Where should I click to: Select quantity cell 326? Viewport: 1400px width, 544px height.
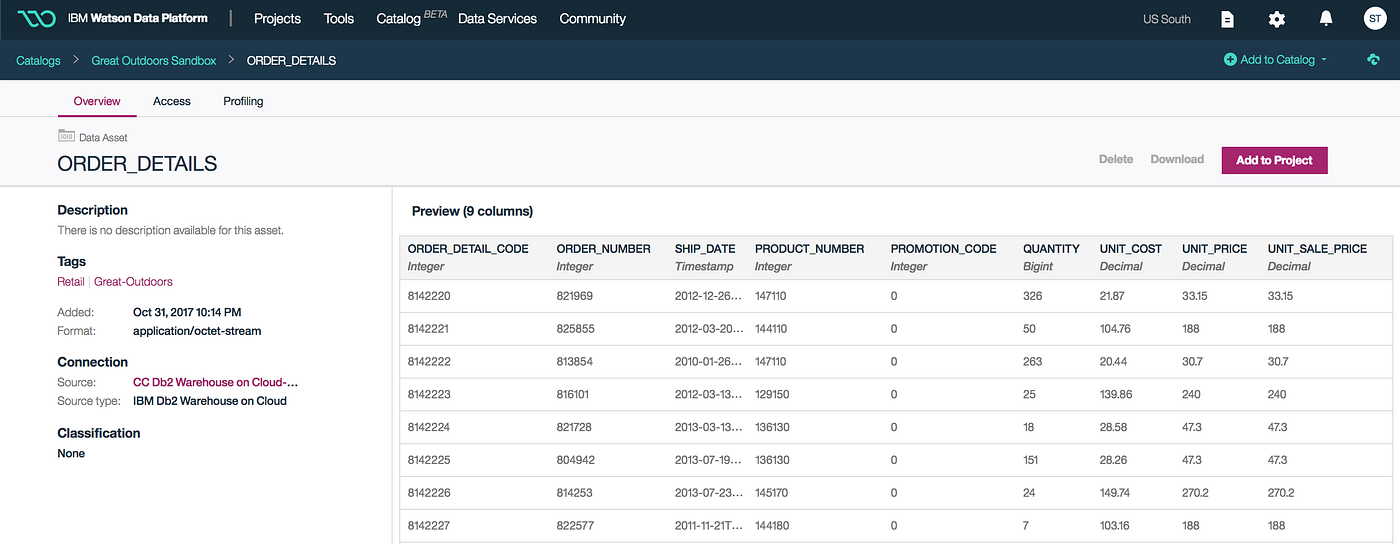pos(1032,296)
